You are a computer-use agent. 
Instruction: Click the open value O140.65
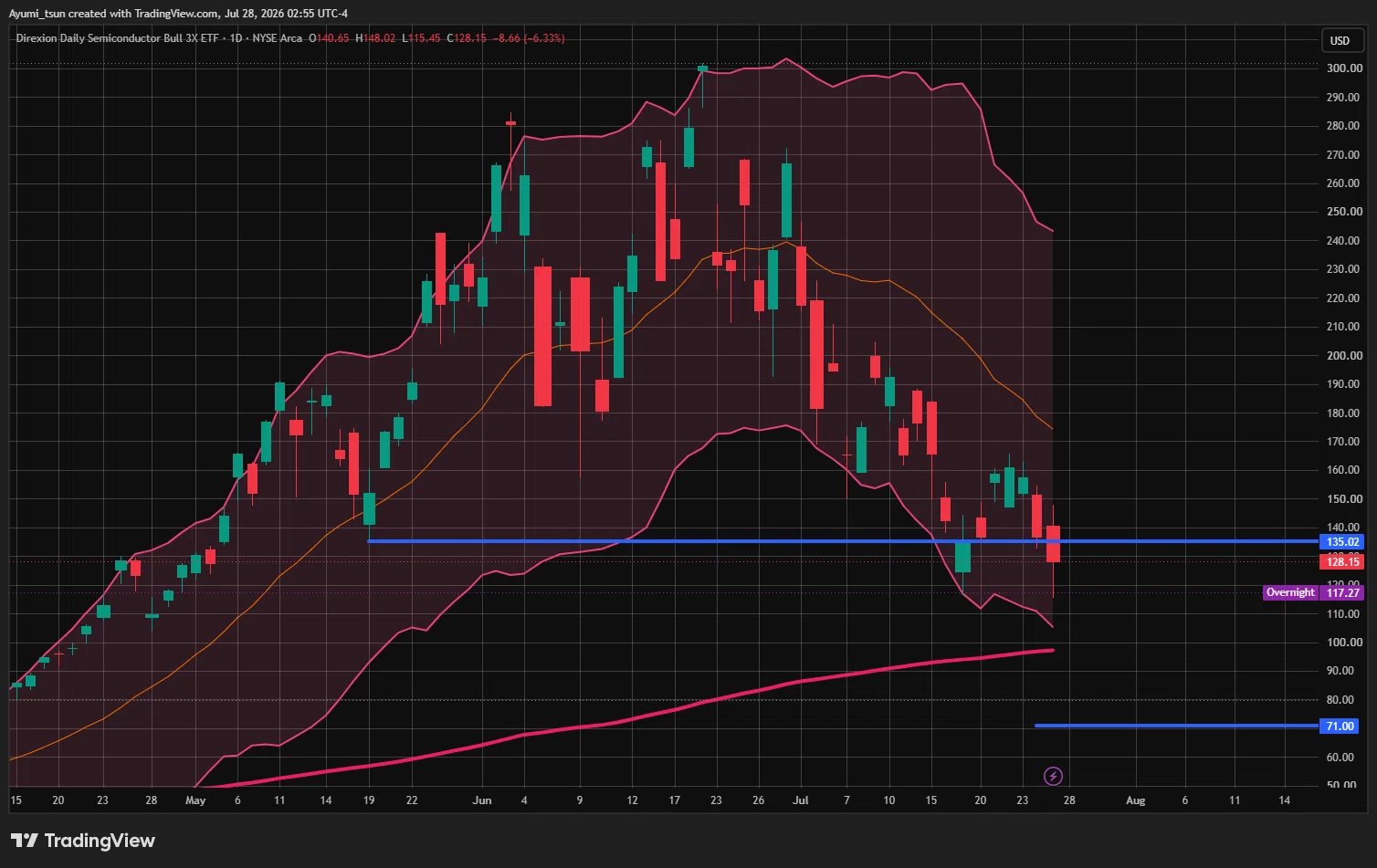point(330,38)
